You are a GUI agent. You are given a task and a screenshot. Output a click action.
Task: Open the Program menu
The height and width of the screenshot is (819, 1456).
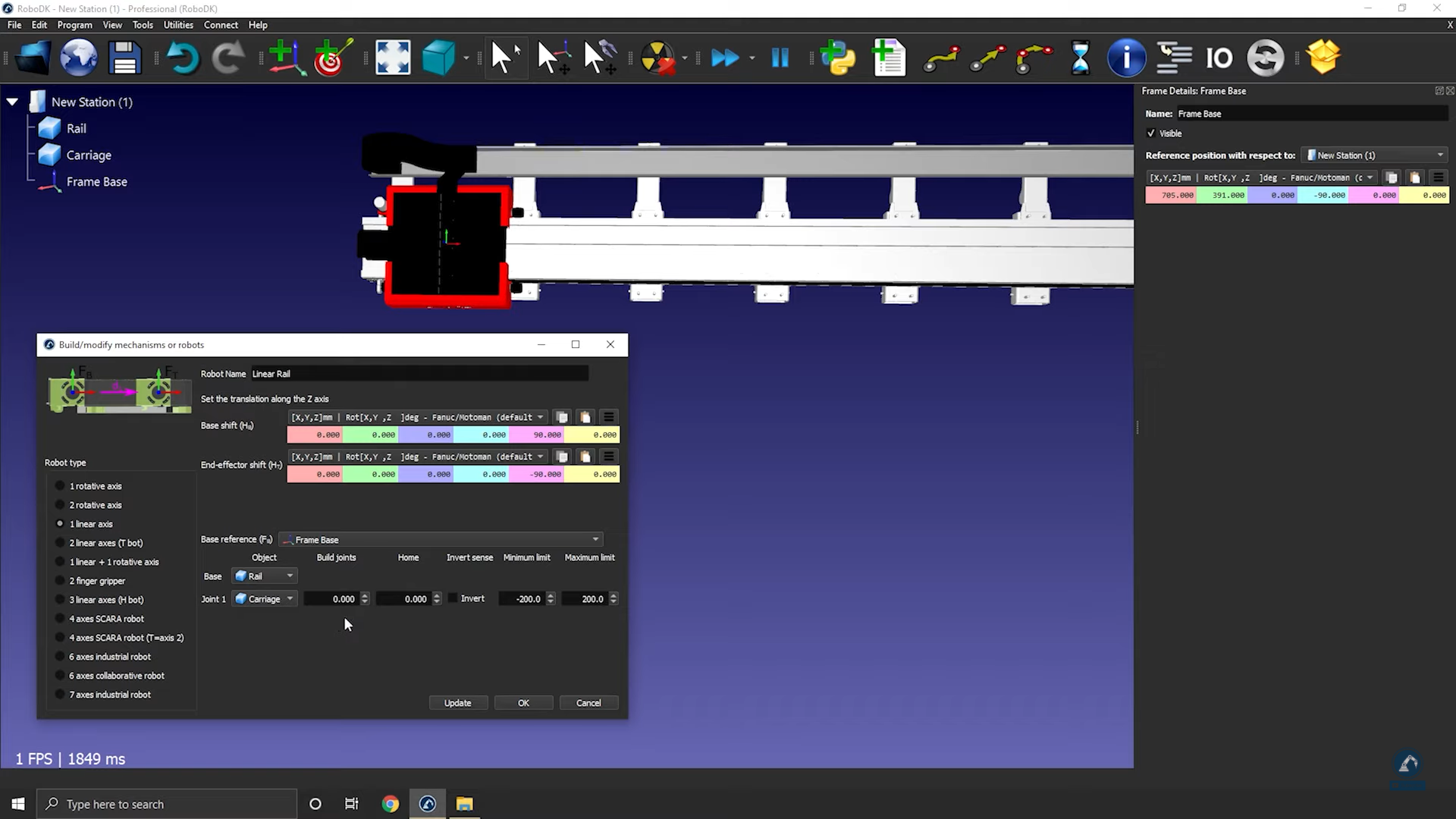pyautogui.click(x=74, y=25)
